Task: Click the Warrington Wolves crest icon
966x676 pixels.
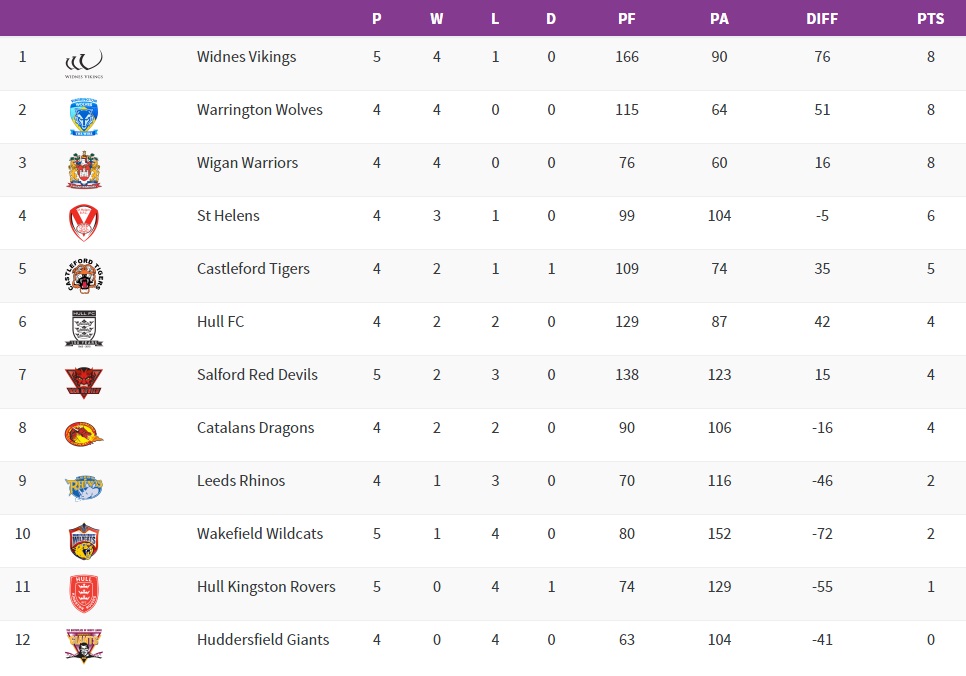Action: coord(84,116)
